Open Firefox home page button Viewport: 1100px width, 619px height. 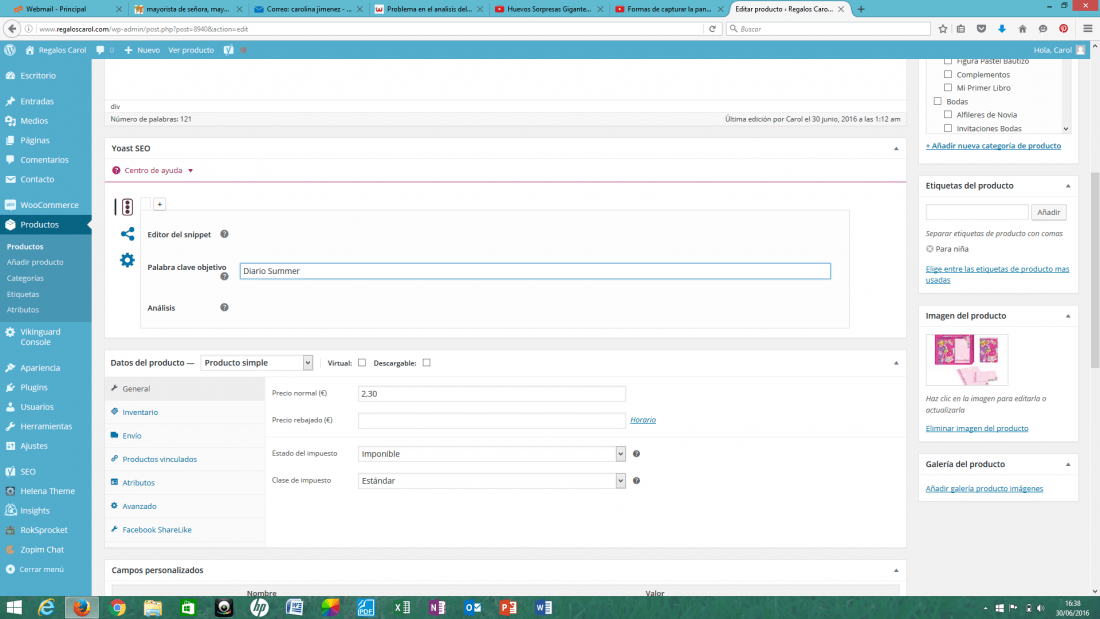(1022, 29)
